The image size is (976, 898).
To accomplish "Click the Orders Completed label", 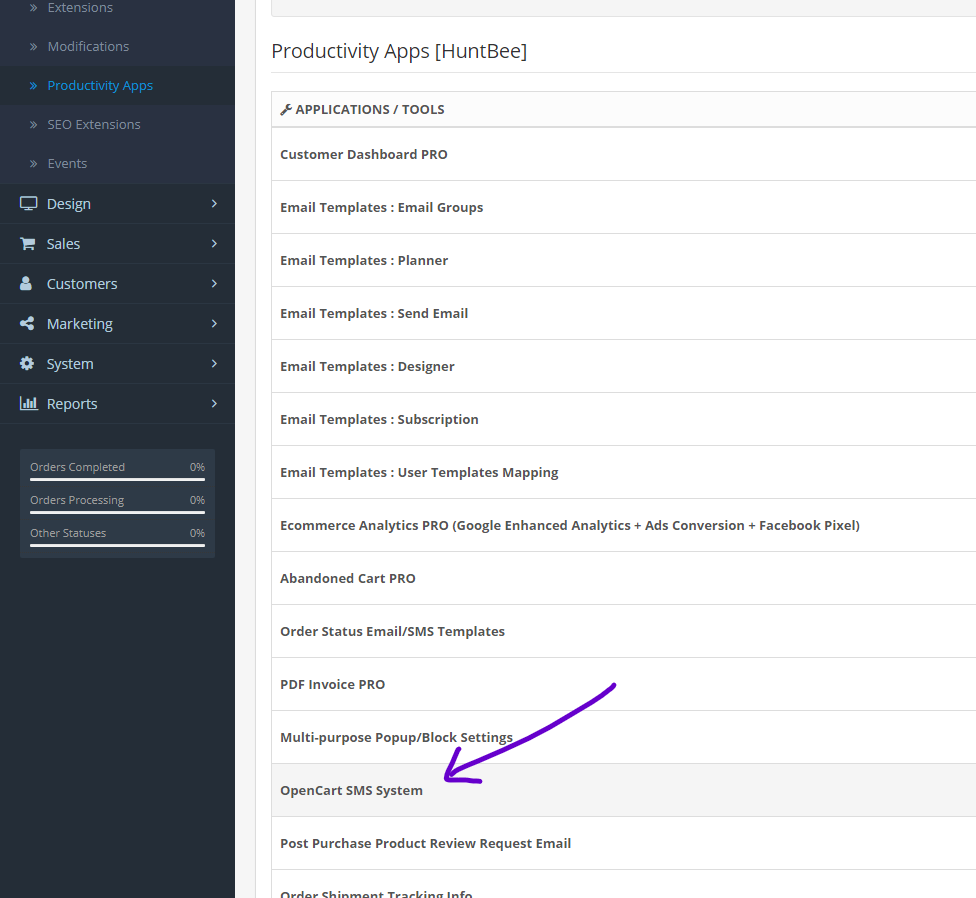I will pos(77,467).
